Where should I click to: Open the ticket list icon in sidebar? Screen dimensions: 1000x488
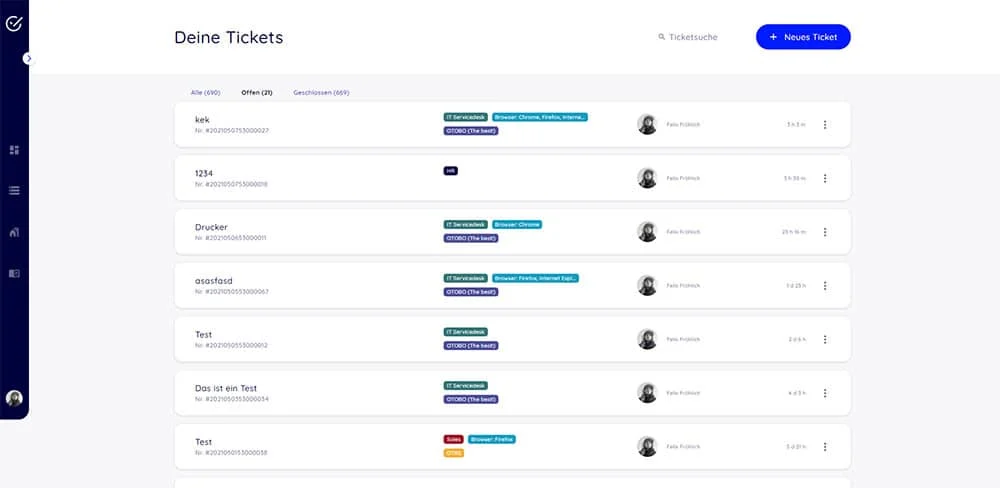(x=14, y=190)
